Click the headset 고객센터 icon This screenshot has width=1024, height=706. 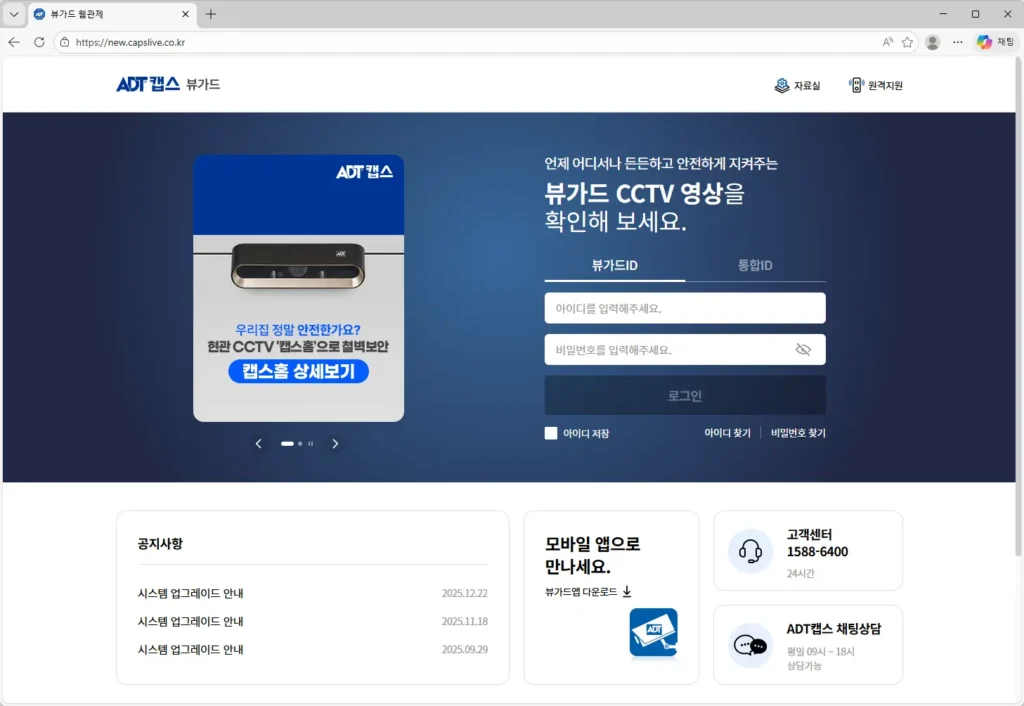coord(750,551)
